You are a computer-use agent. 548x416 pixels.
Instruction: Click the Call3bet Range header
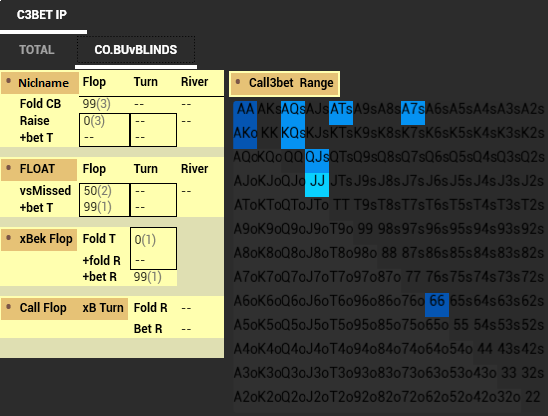pos(284,84)
